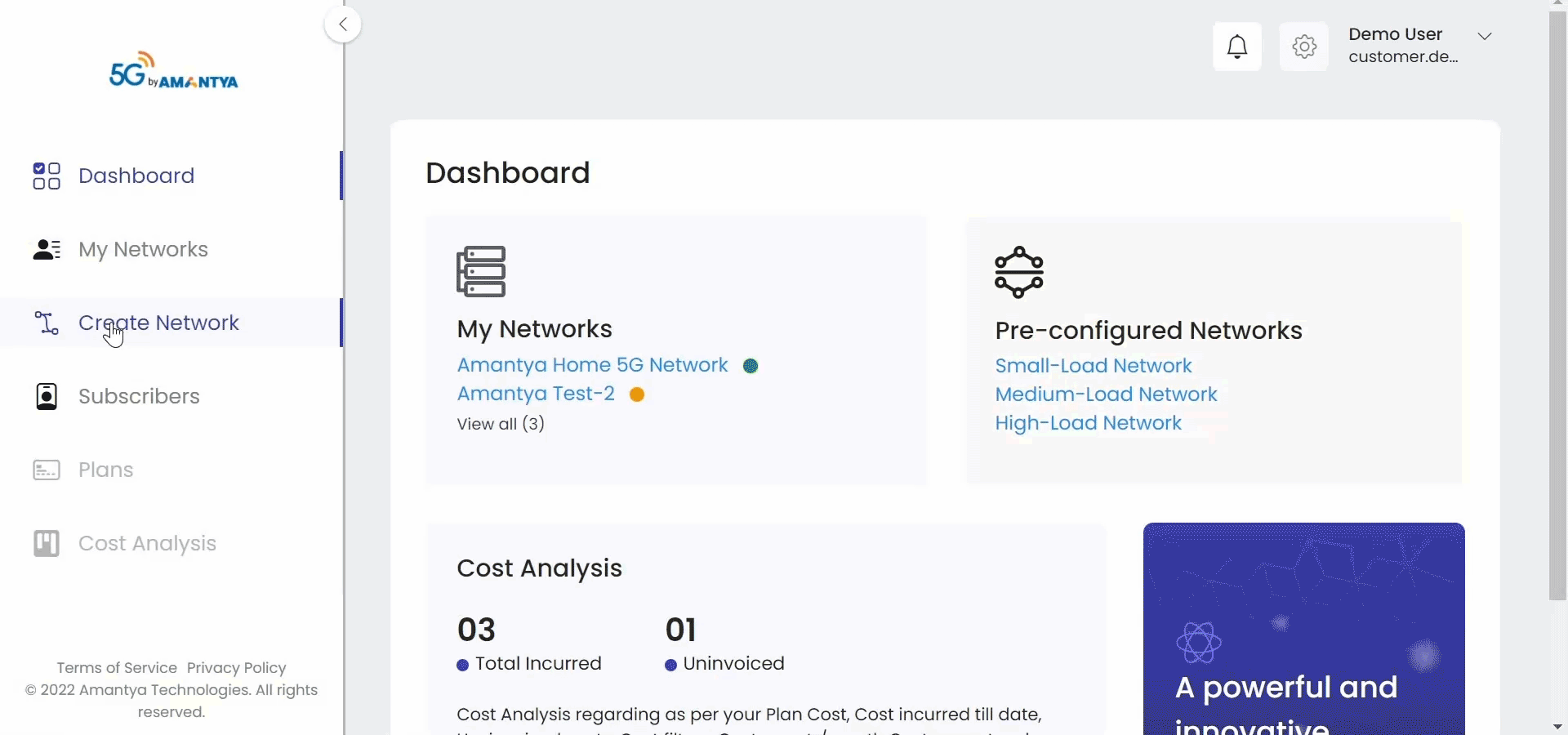
Task: Click the 03 Total Incurred value
Action: pos(477,630)
